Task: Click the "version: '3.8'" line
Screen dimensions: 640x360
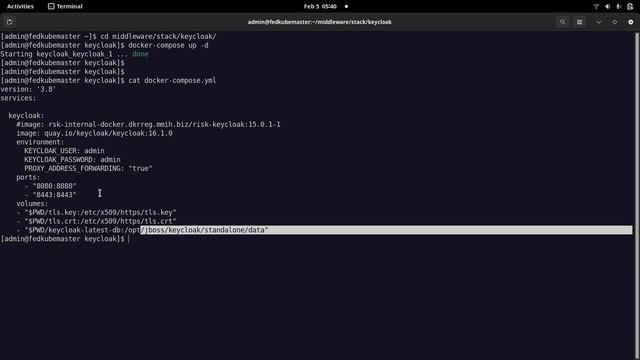Action: coord(28,89)
